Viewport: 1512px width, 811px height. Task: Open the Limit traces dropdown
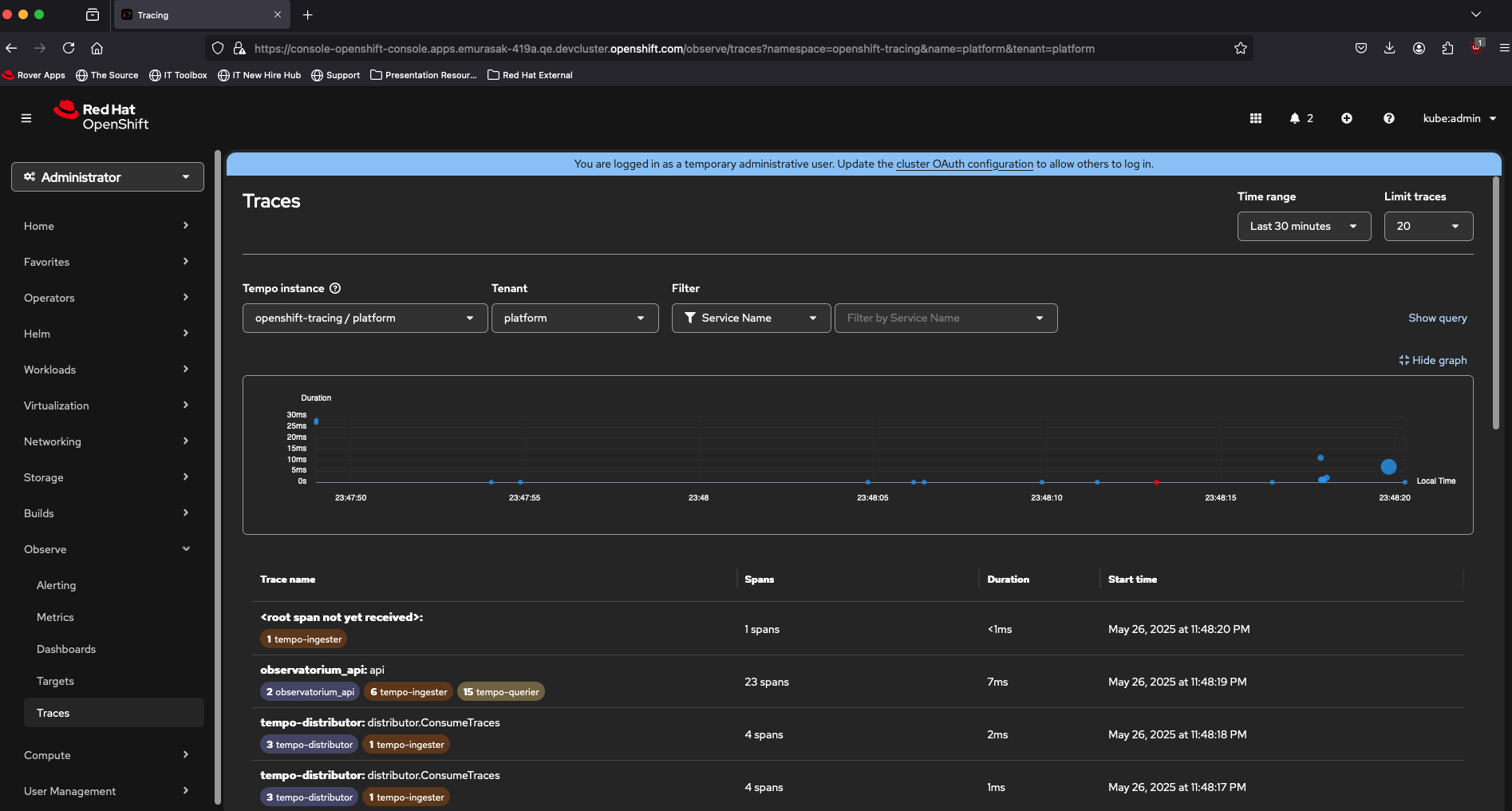pos(1427,226)
